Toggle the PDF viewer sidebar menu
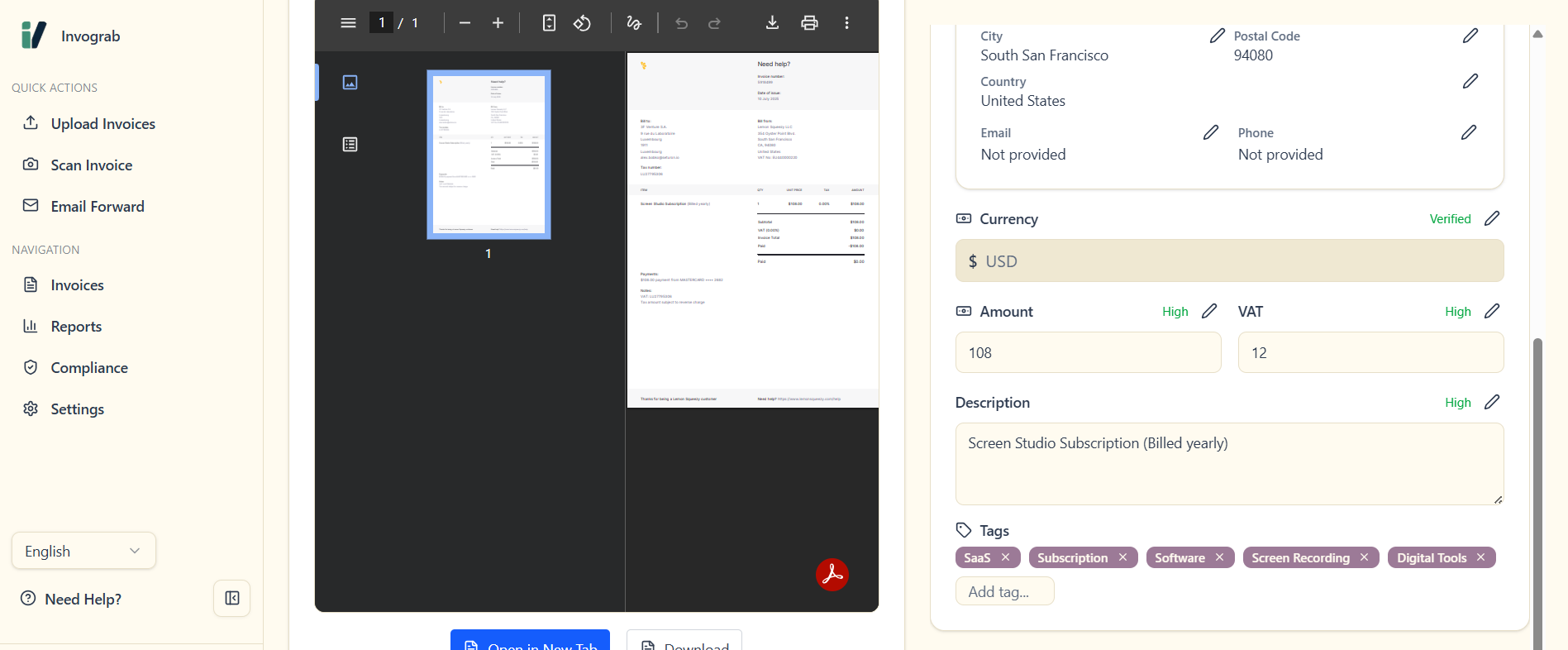Viewport: 1568px width, 650px height. pos(348,23)
